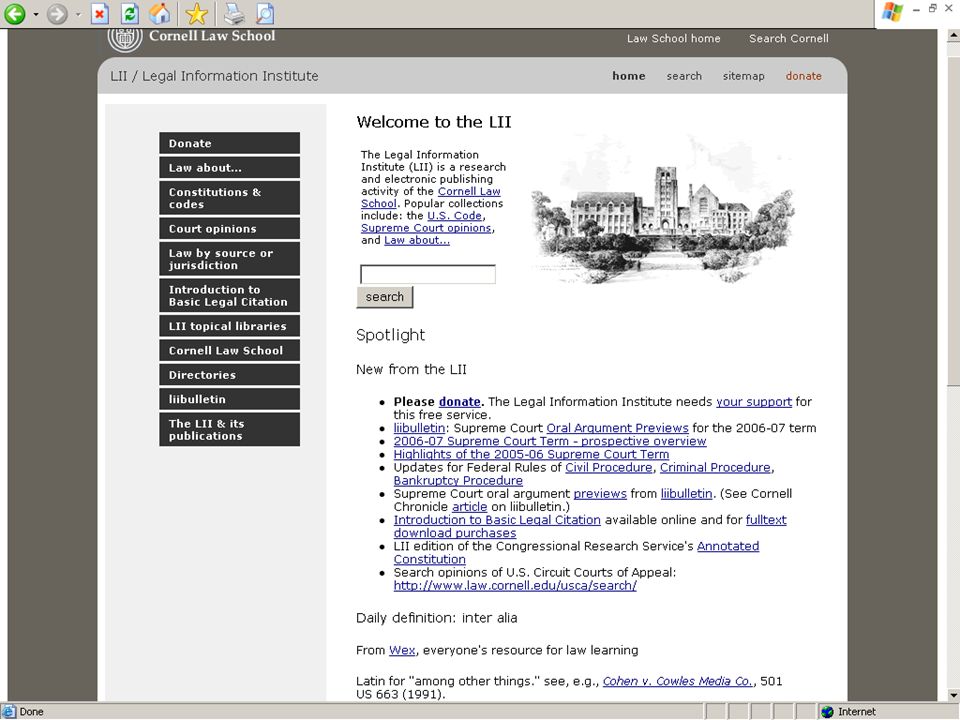
Task: Open Introduction to Basic Legal Citation link in list
Action: click(497, 520)
